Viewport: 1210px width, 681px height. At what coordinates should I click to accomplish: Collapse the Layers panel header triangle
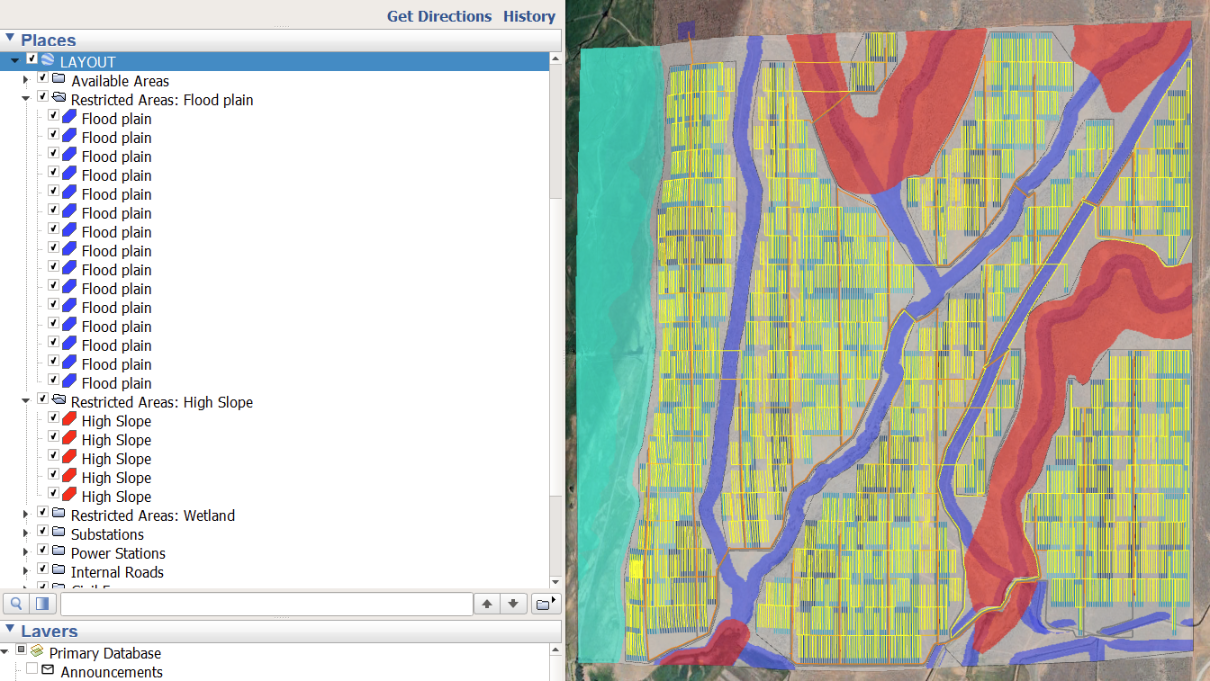click(x=10, y=630)
